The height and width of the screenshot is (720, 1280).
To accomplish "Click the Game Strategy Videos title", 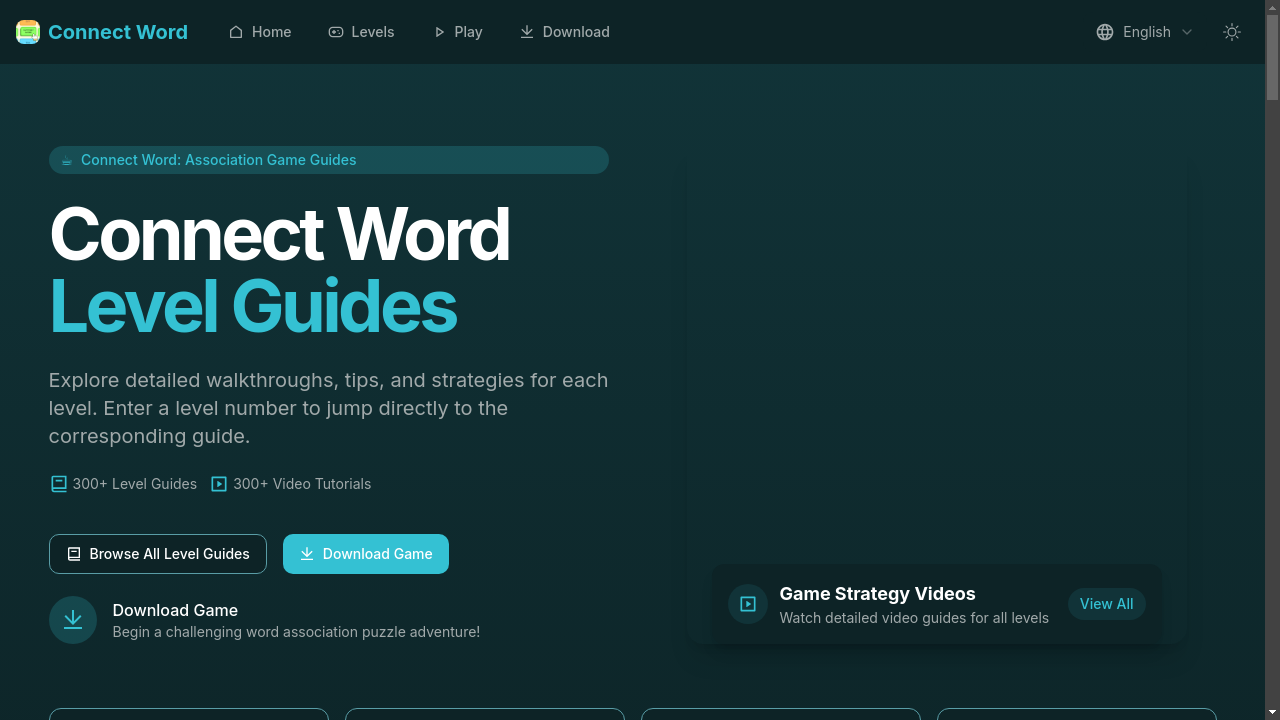I will [878, 594].
